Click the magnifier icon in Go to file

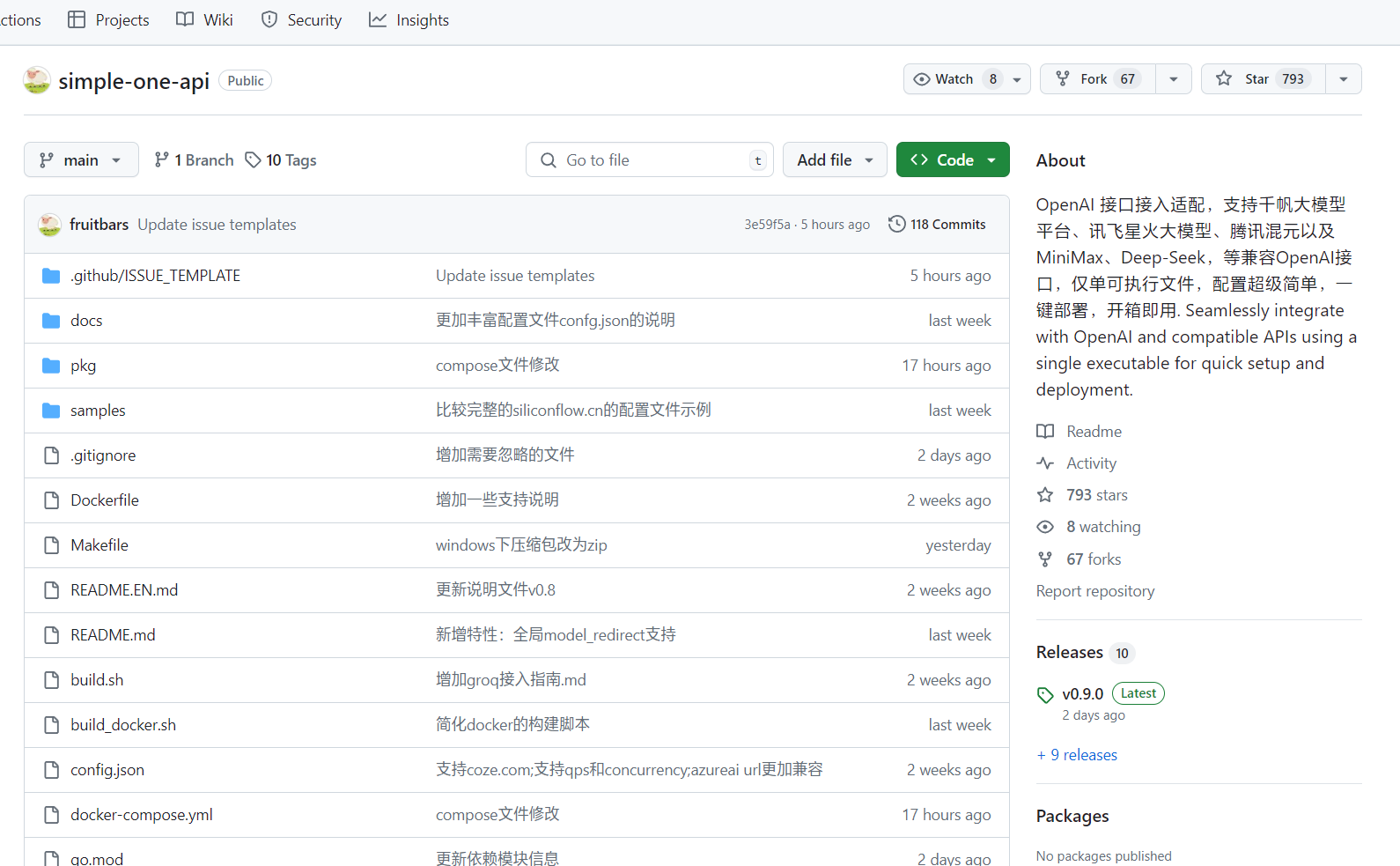point(548,160)
